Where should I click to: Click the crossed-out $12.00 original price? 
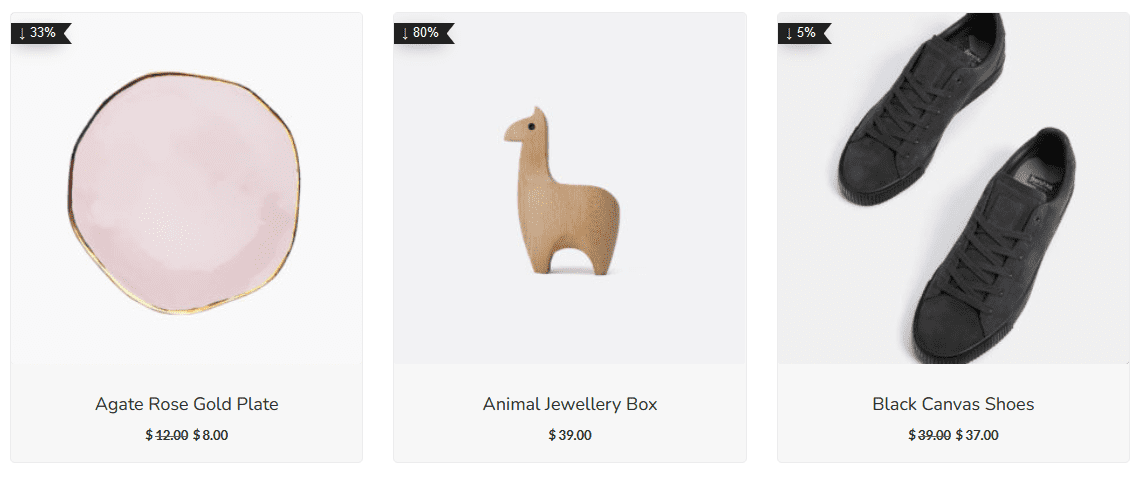point(167,436)
